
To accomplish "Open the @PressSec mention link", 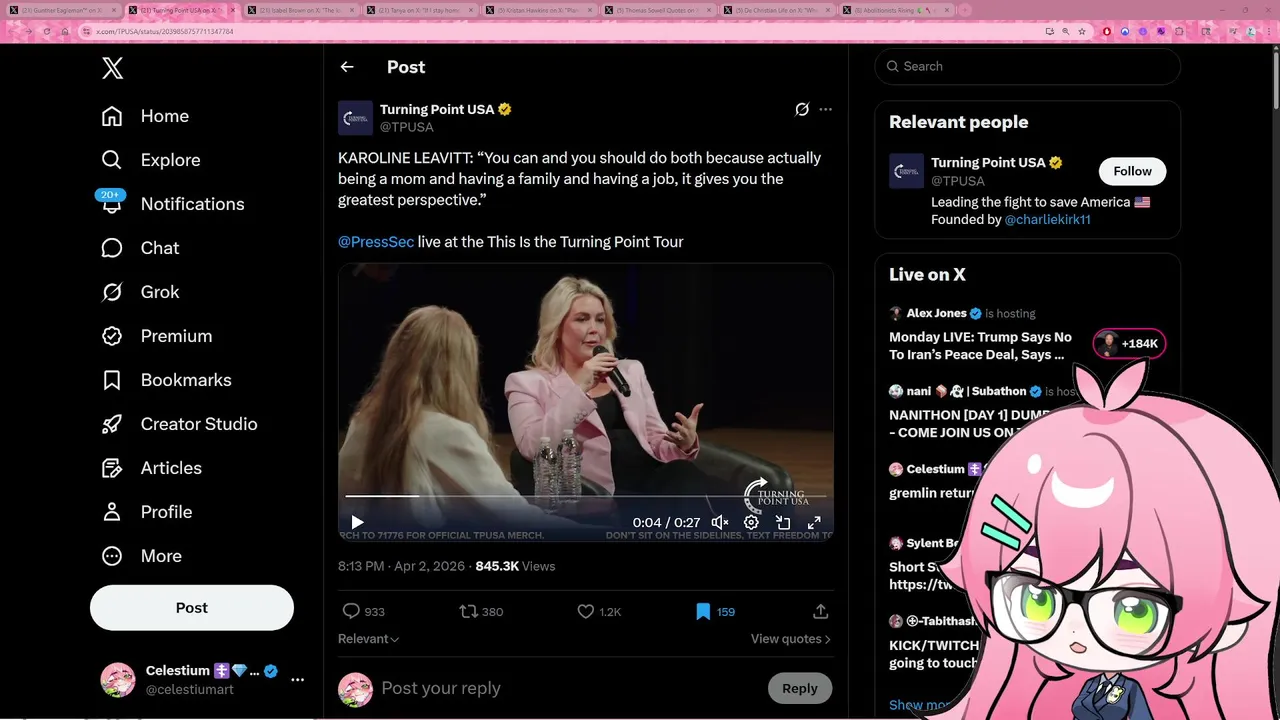I will click(376, 241).
